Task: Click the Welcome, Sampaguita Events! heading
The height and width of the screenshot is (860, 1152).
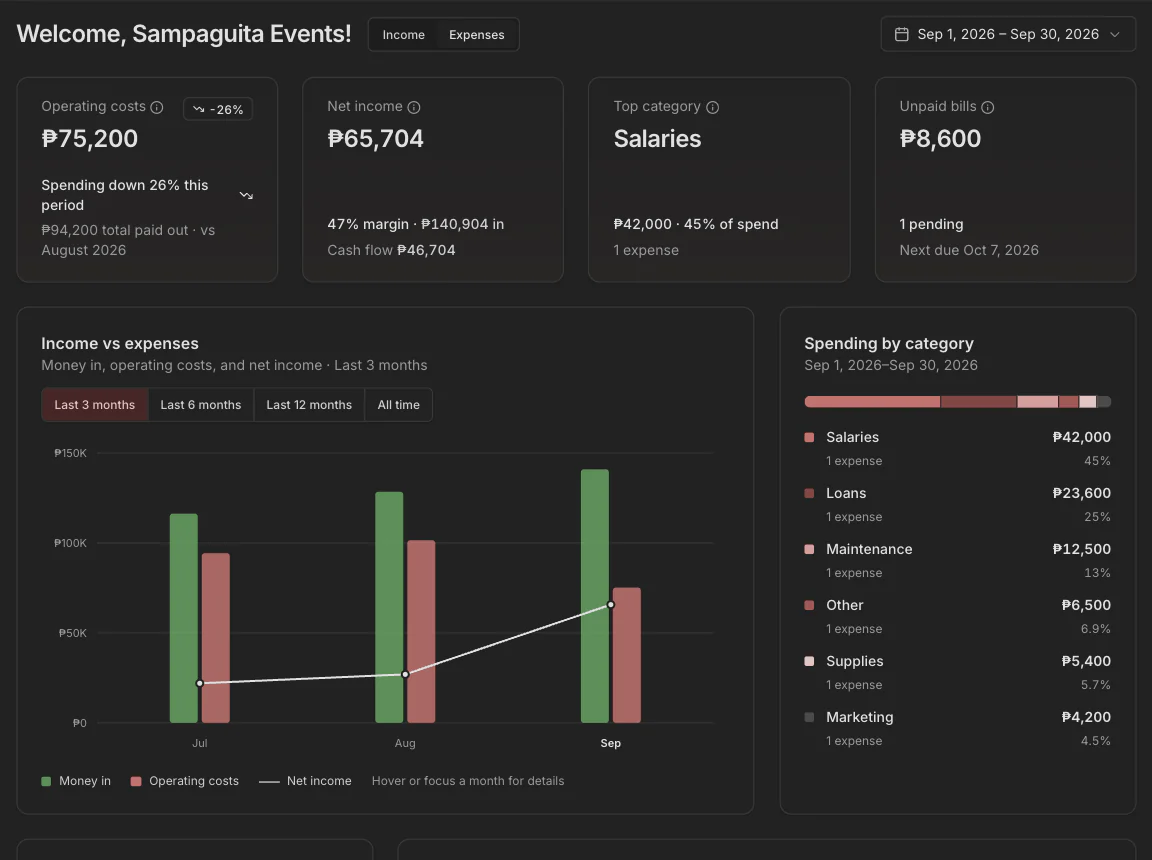Action: point(184,34)
